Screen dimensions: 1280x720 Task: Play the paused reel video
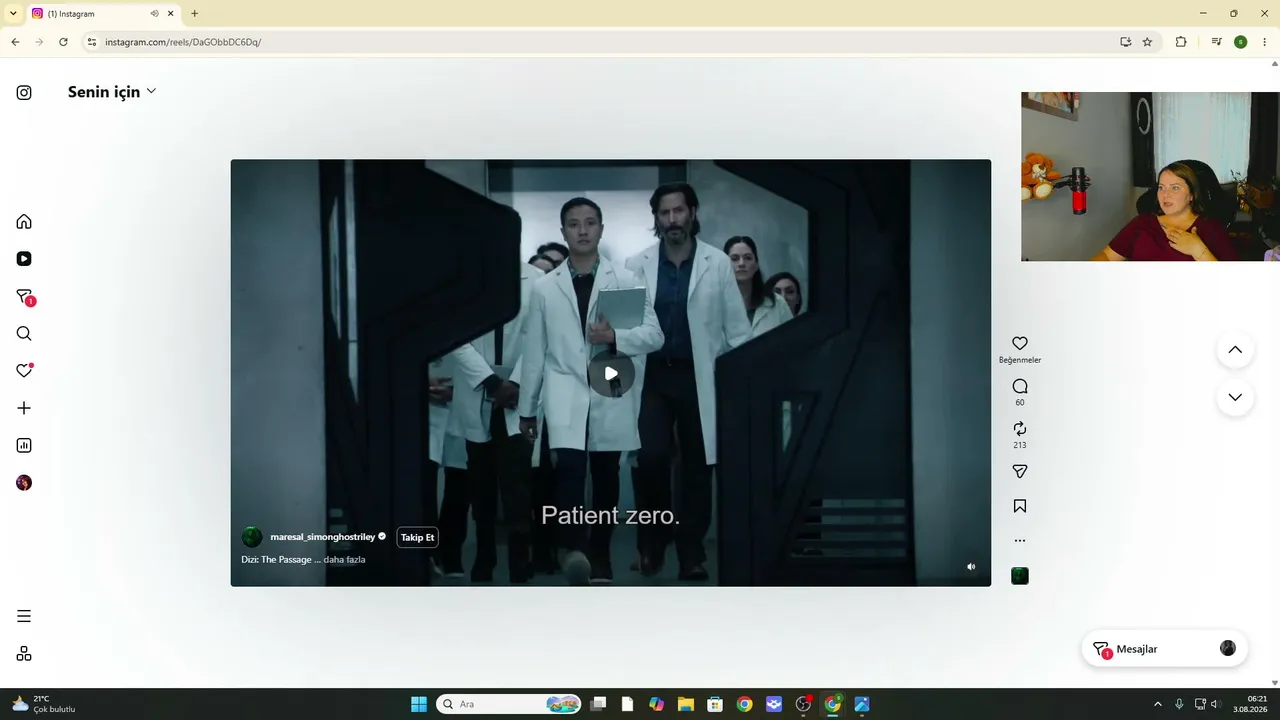pyautogui.click(x=611, y=374)
